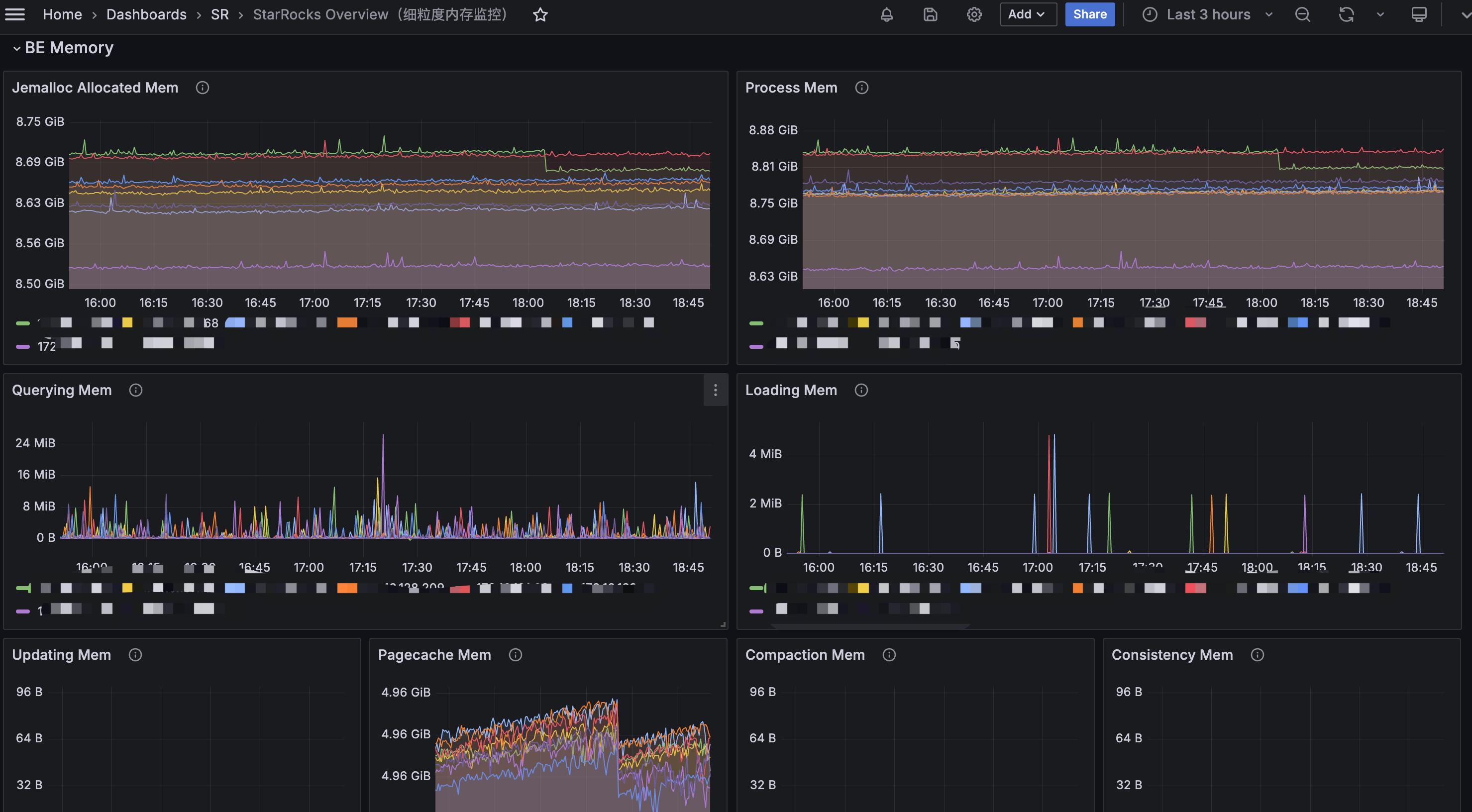Refresh the dashboard
This screenshot has width=1472, height=812.
1346,15
